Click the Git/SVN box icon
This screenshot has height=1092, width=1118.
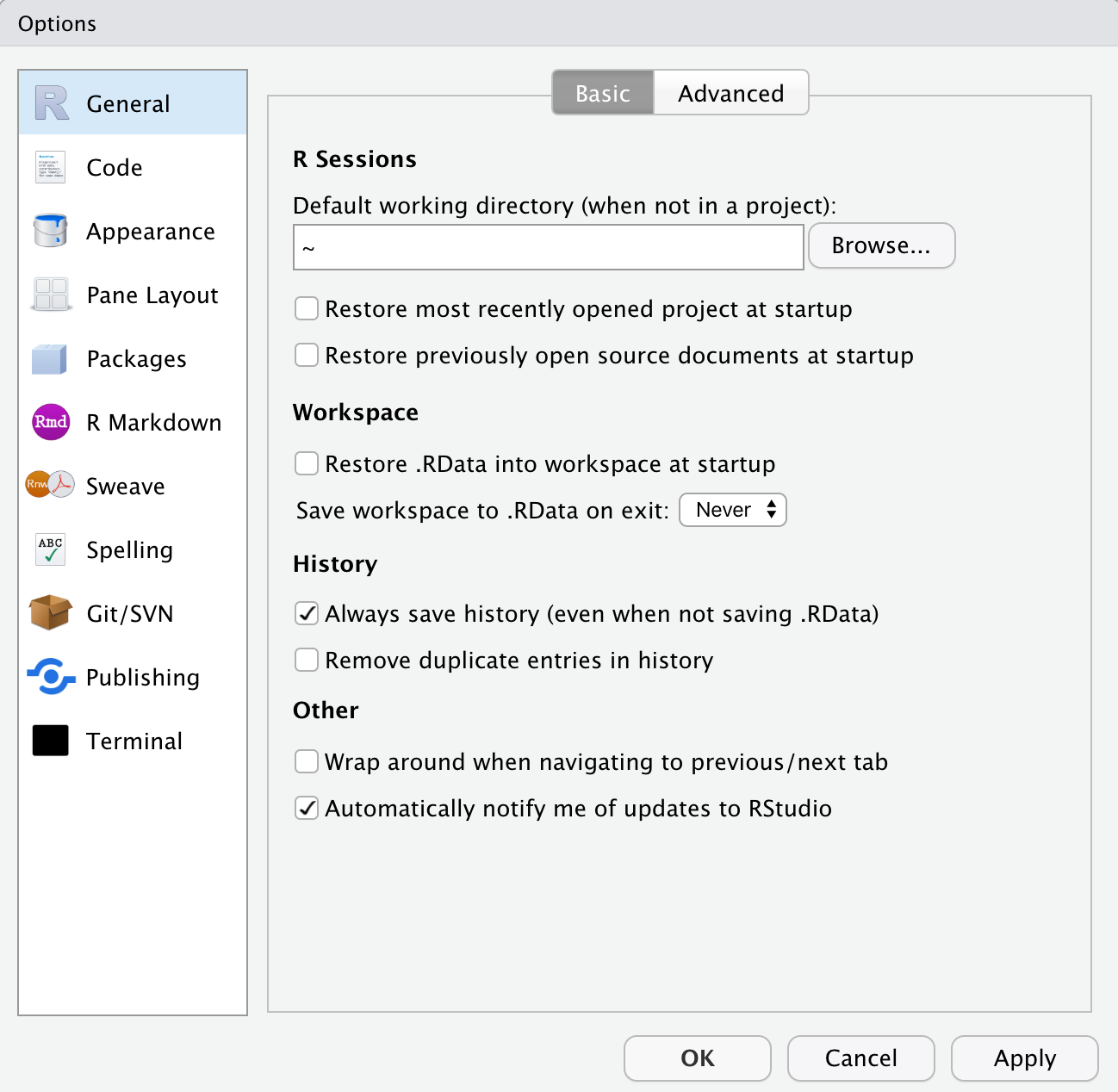(x=49, y=613)
